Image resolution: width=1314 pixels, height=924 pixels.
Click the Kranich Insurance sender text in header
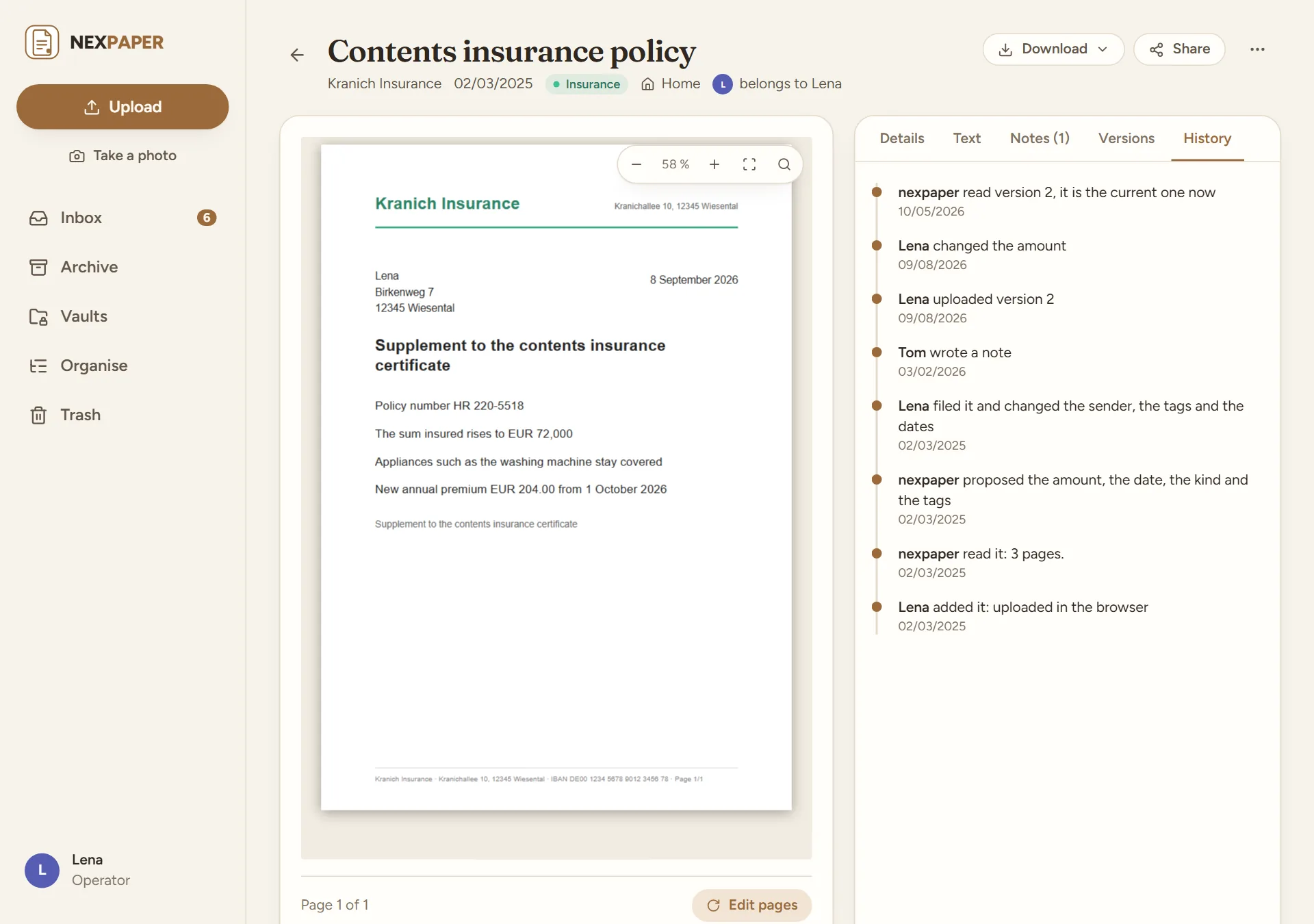[x=385, y=84]
